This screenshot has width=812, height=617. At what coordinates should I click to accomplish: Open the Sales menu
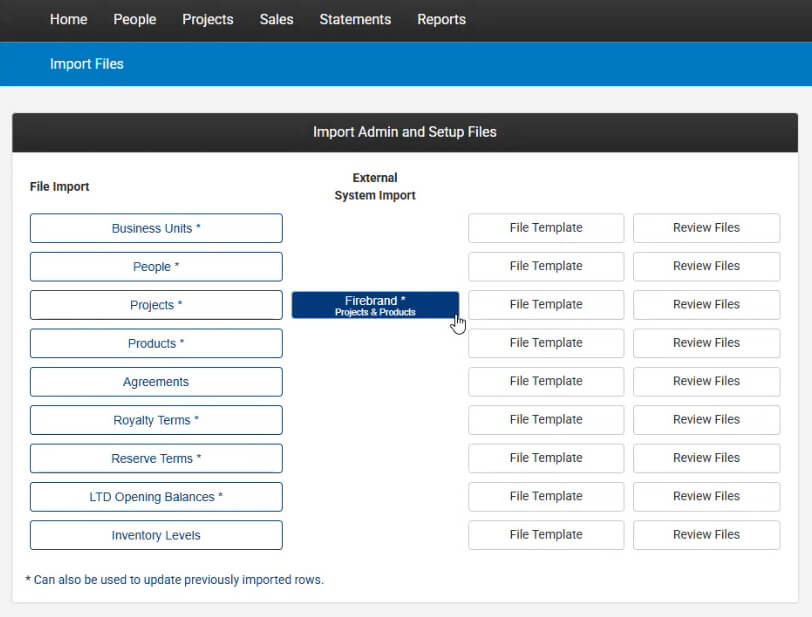[276, 19]
